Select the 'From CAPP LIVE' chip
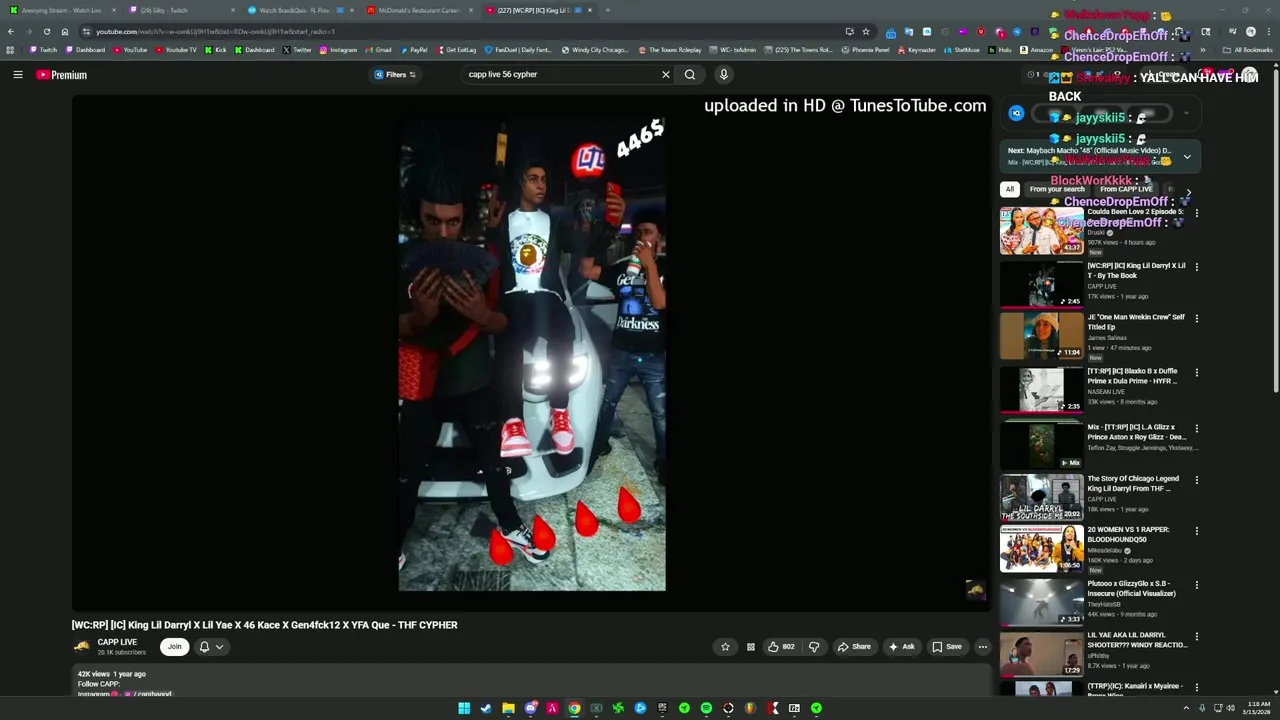This screenshot has width=1280, height=720. click(x=1126, y=189)
